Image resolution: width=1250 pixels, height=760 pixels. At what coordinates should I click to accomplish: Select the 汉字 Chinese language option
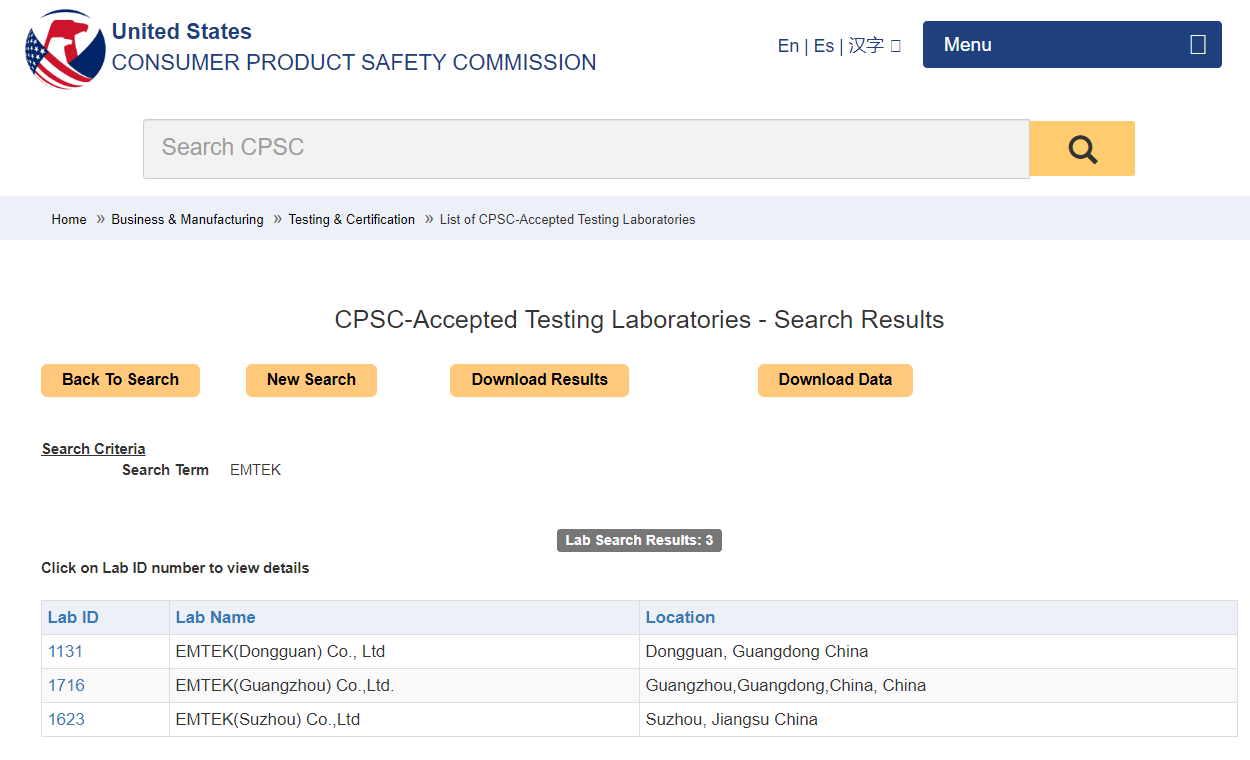pos(866,46)
